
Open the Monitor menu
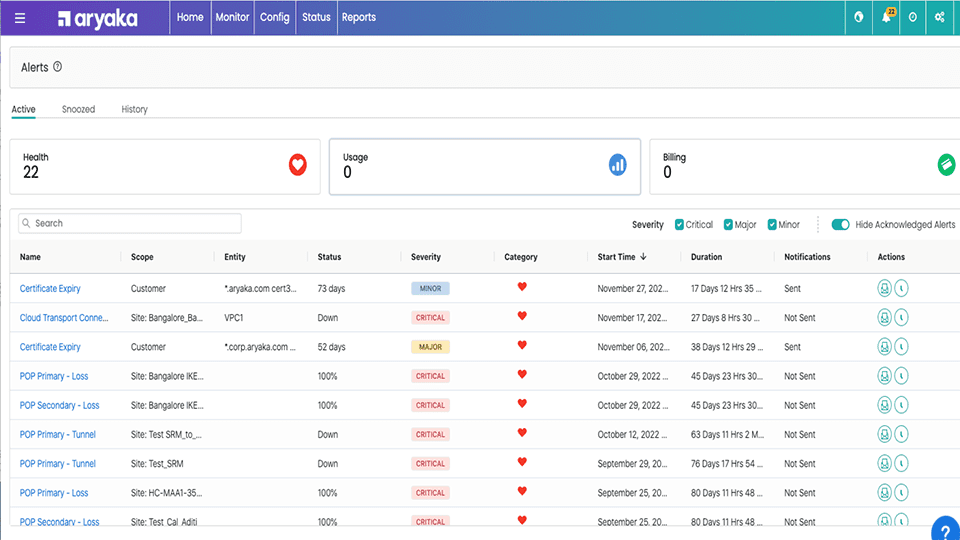tap(232, 17)
